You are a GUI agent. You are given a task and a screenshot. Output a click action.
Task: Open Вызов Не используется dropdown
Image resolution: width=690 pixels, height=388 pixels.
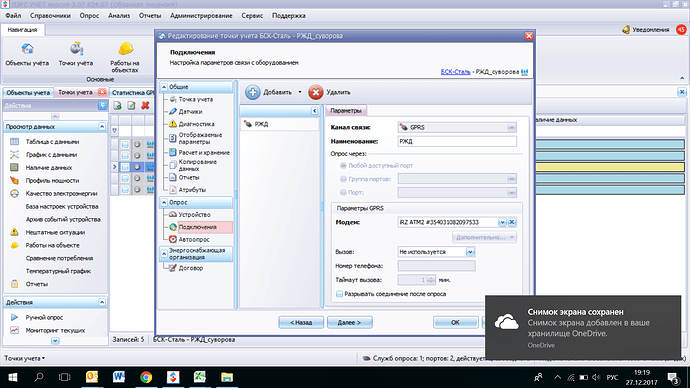pyautogui.click(x=470, y=252)
